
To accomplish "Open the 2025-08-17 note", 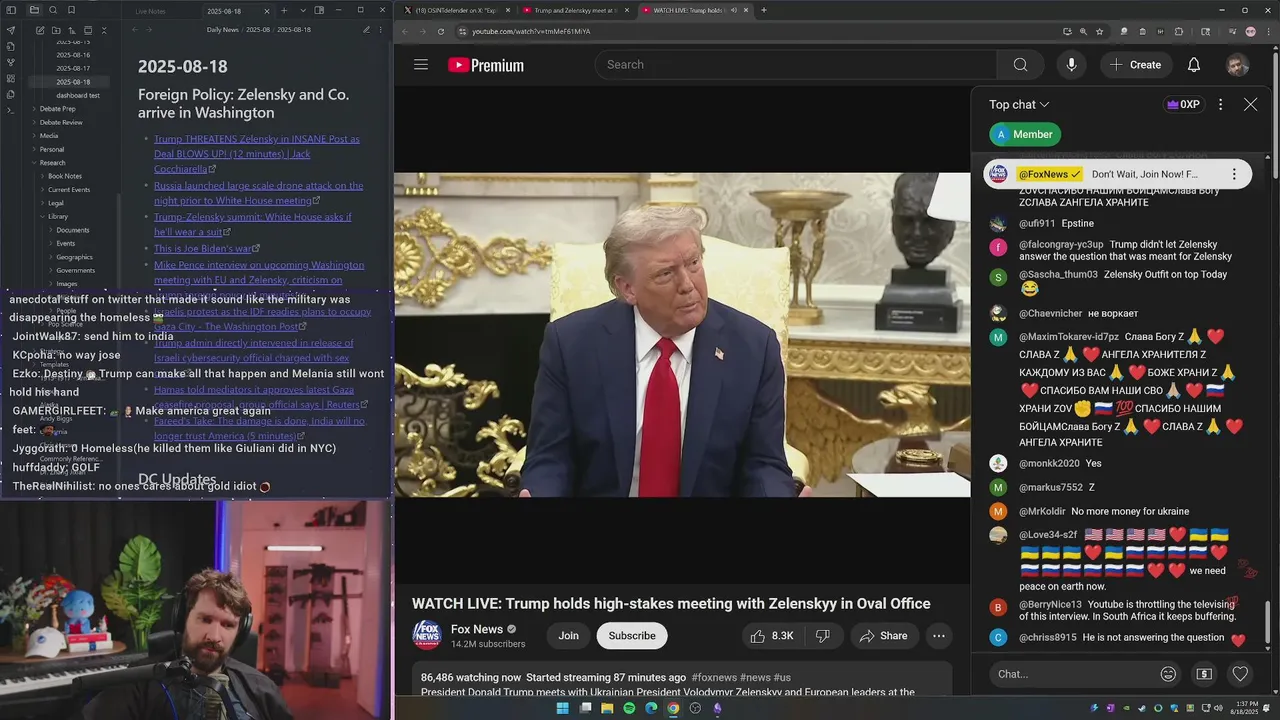I will tap(73, 68).
